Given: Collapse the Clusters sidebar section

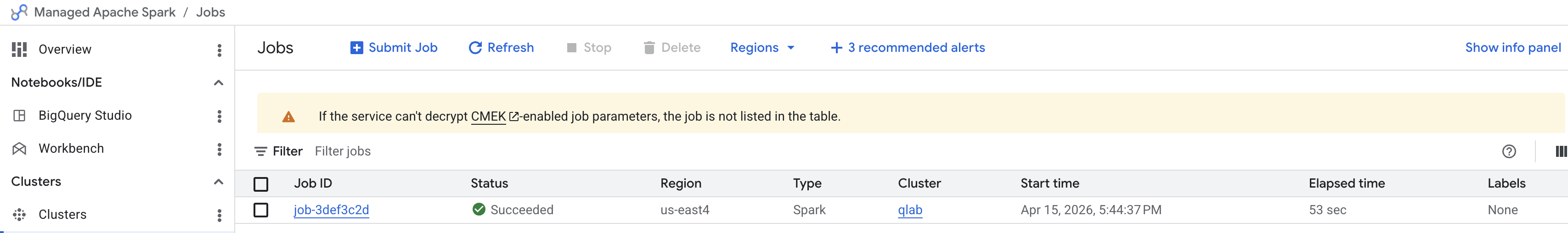Looking at the screenshot, I should 219,182.
